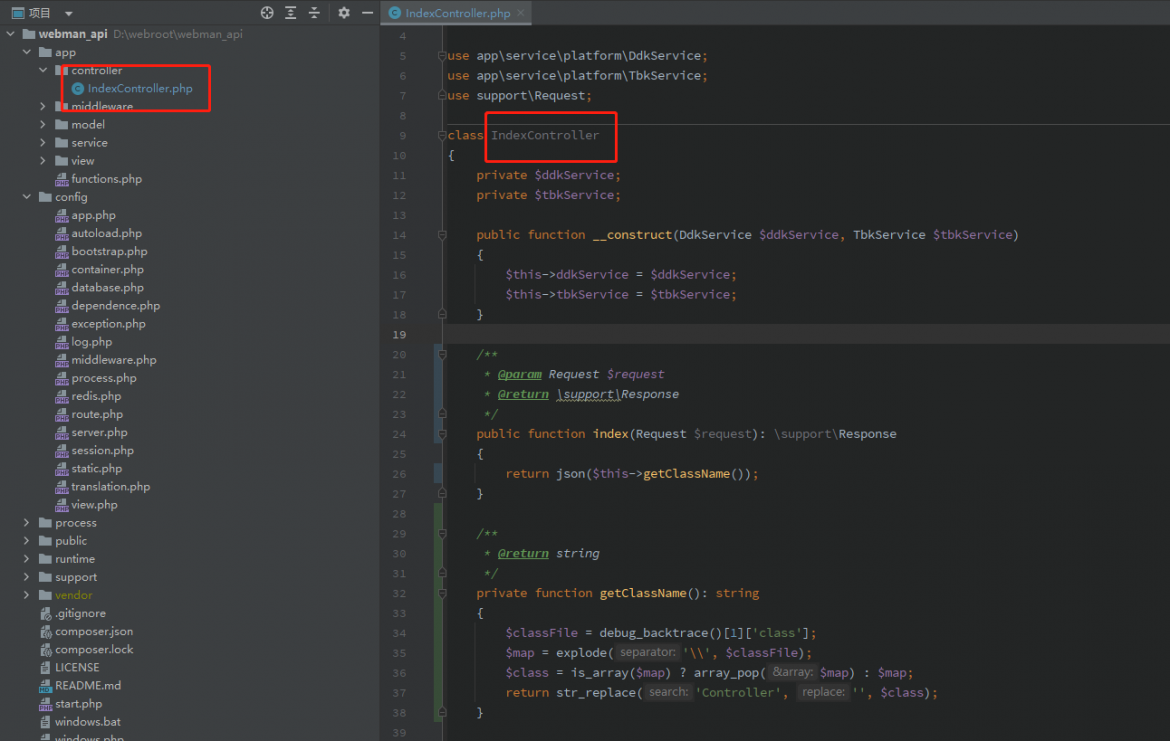Expand the support folder
1170x741 pixels.
click(x=27, y=577)
